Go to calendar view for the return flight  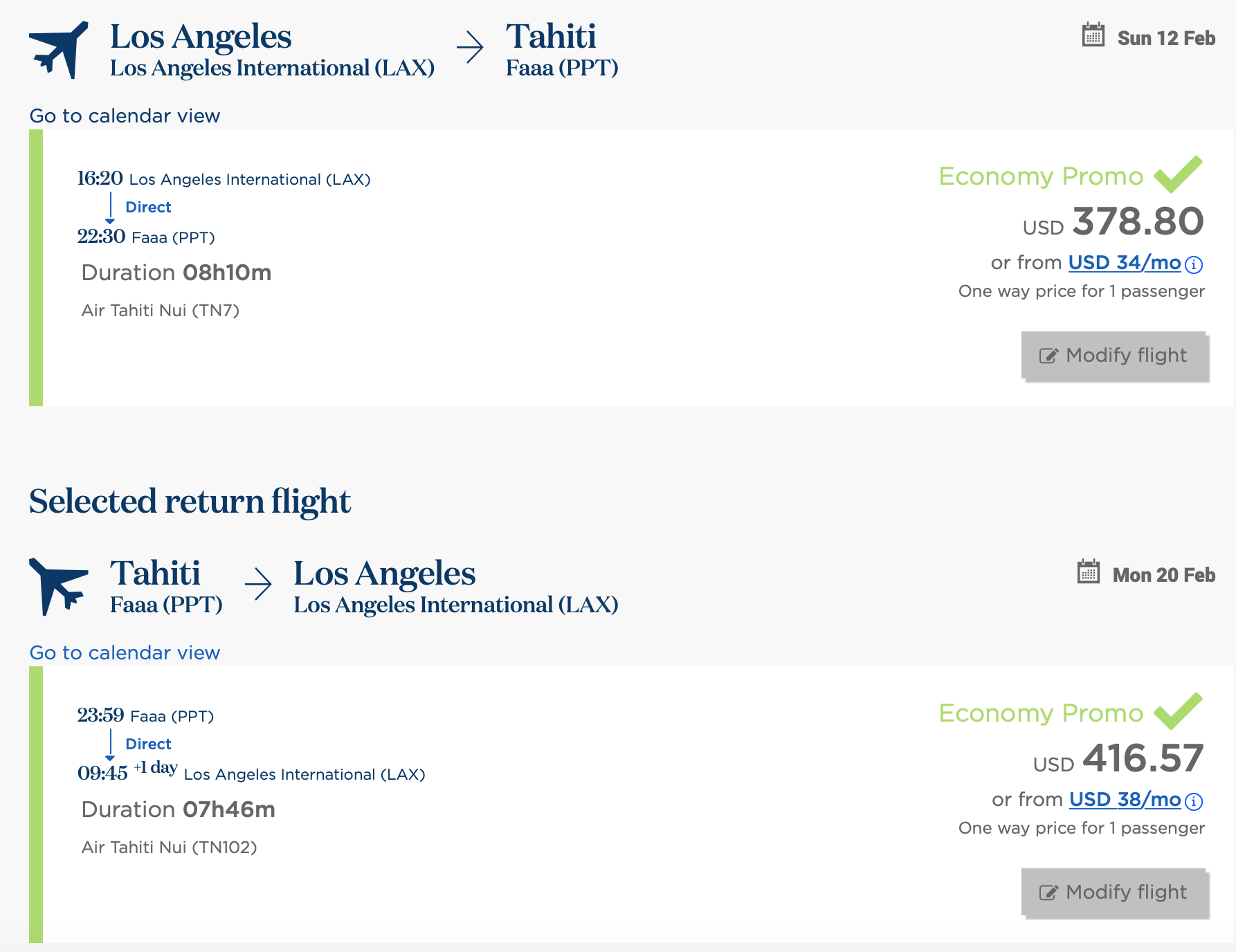(125, 652)
